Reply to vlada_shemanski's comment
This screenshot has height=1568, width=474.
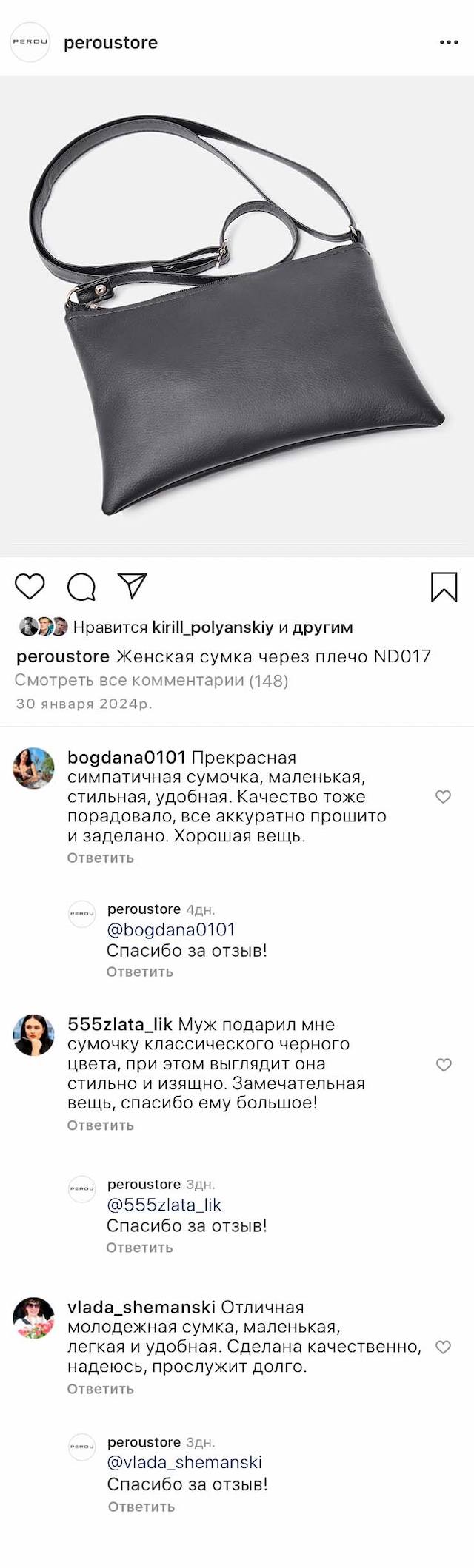(101, 1389)
